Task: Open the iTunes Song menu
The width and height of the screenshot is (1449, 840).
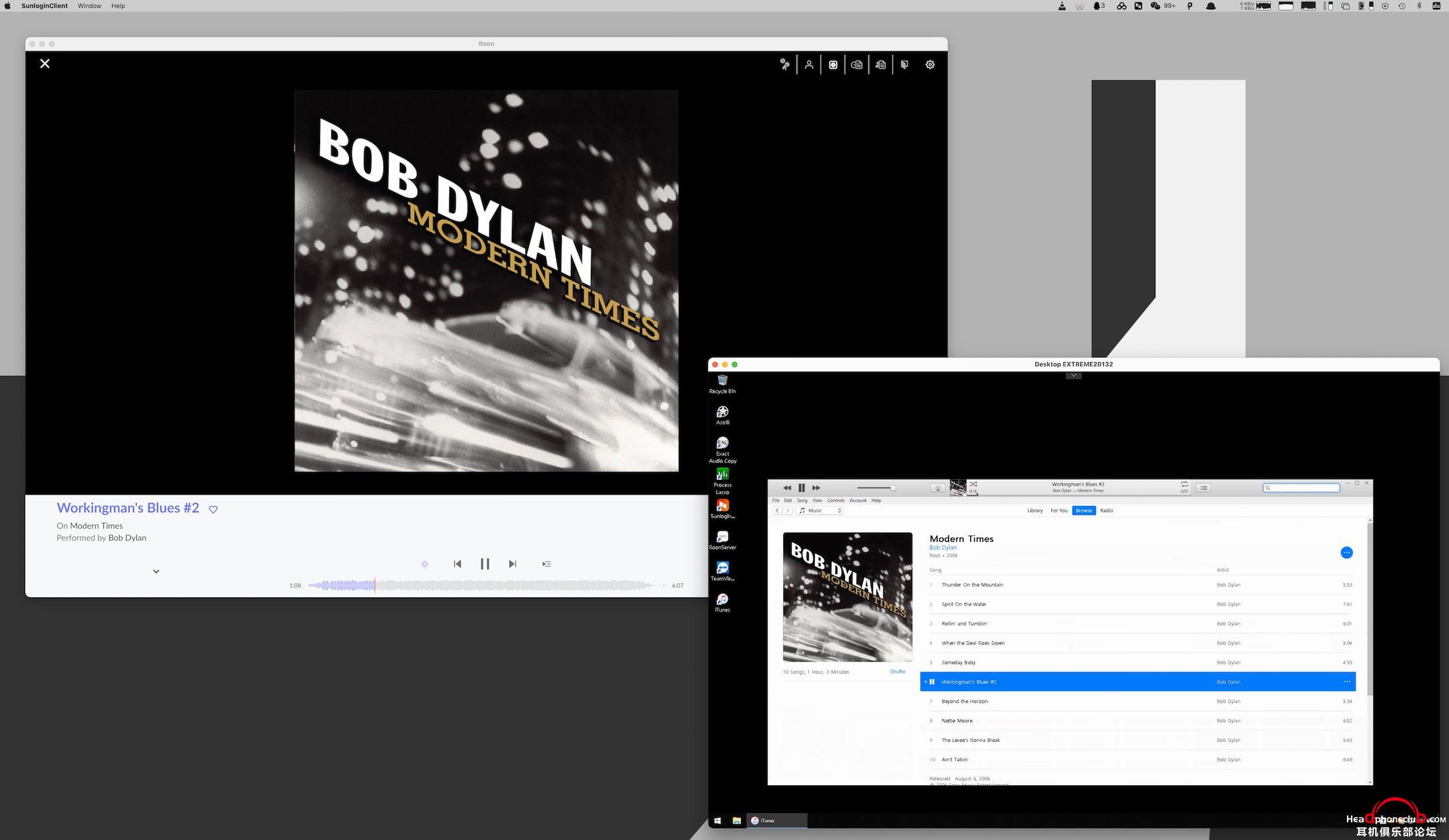Action: click(x=802, y=500)
